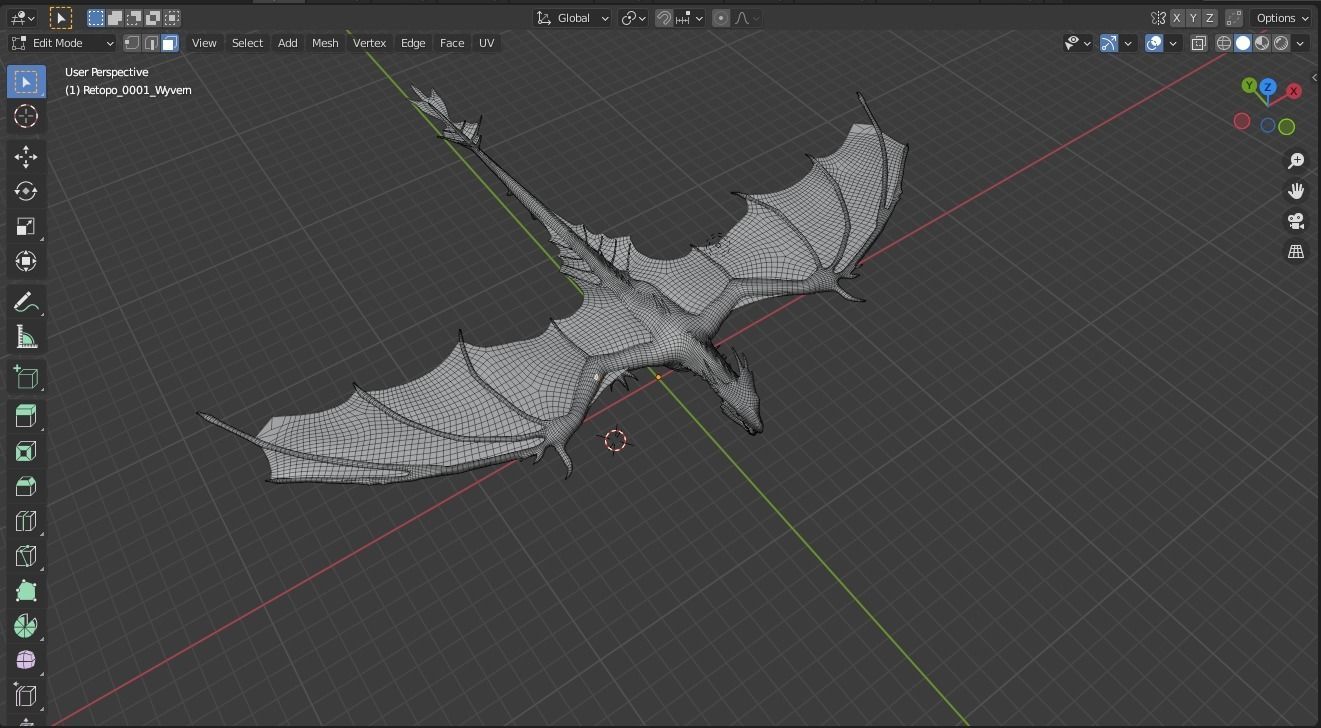Activate the Poly Build tool
Screen dimensions: 1321x728
pos(26,591)
